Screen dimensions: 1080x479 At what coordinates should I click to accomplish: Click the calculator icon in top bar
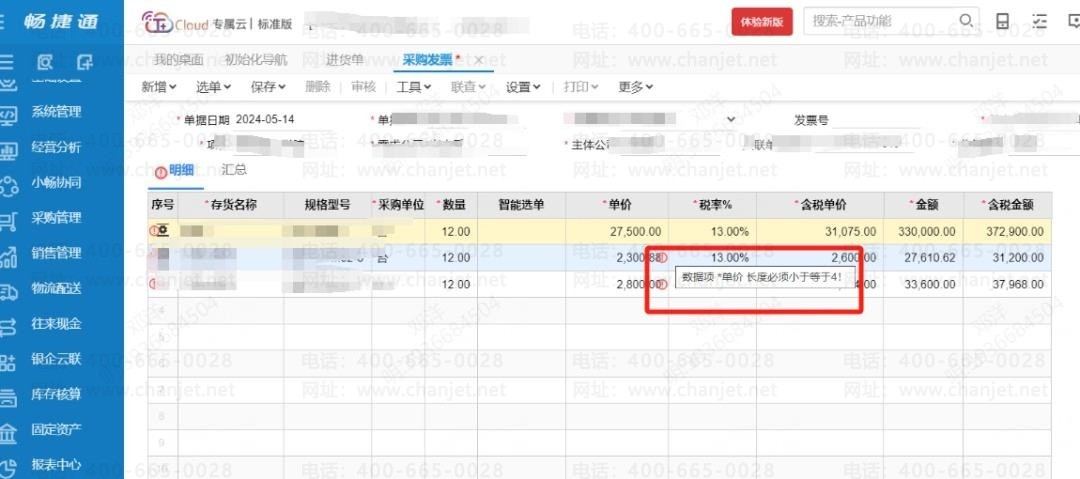1003,21
